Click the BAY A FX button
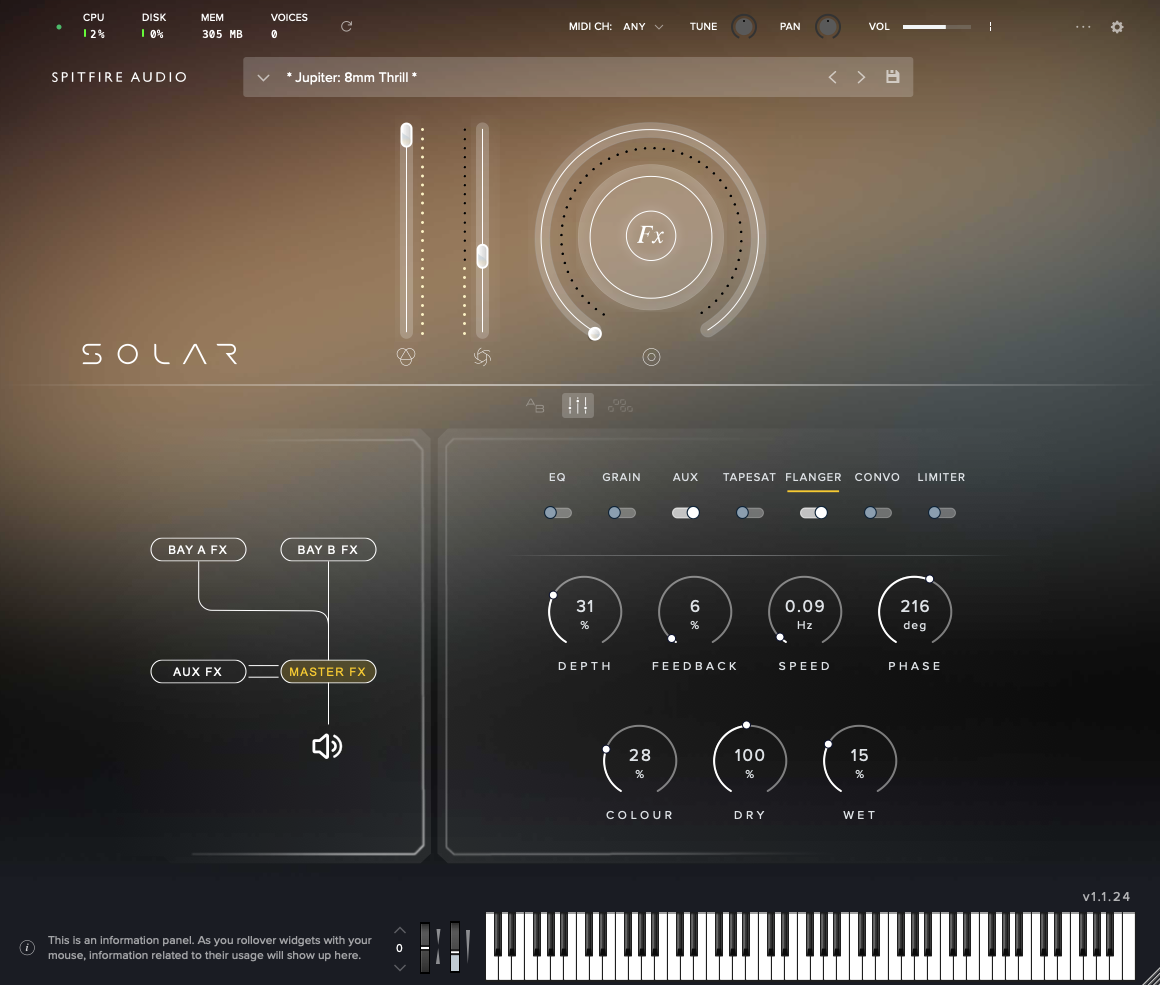The image size is (1160, 985). click(x=198, y=549)
